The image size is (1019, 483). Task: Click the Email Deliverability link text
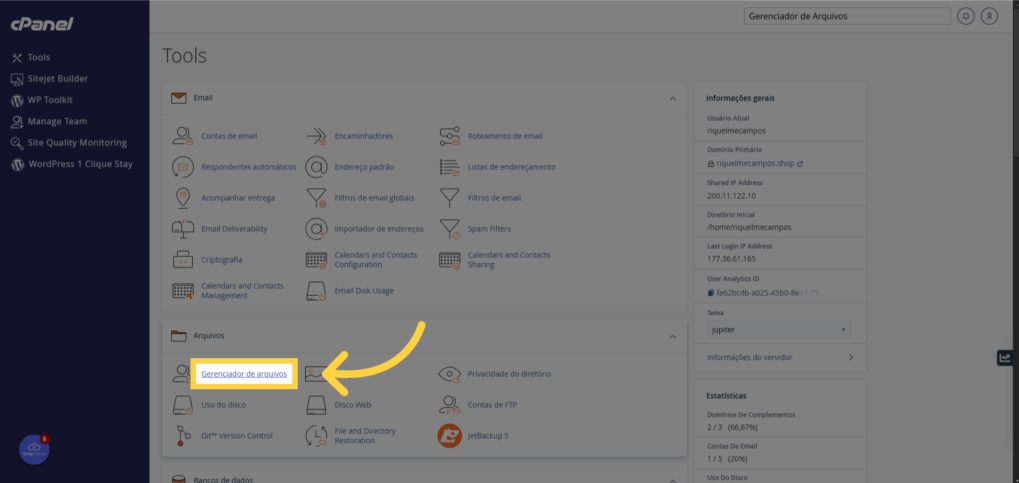[x=235, y=229]
